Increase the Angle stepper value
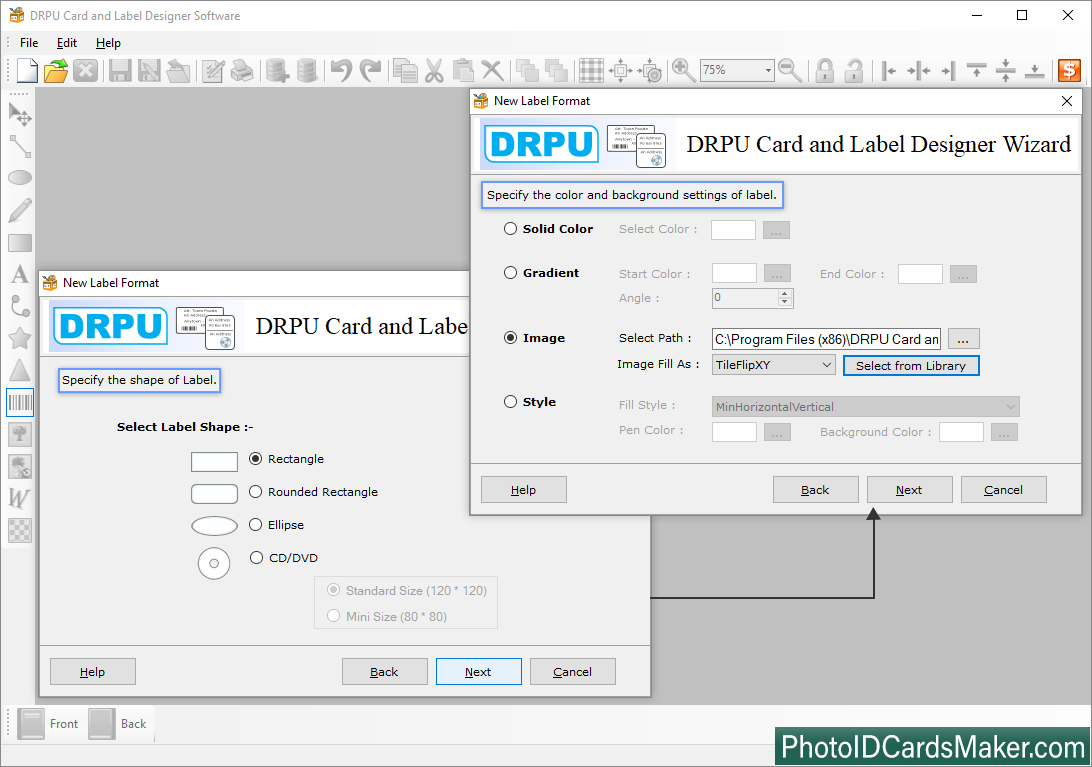The image size is (1092, 767). (785, 293)
